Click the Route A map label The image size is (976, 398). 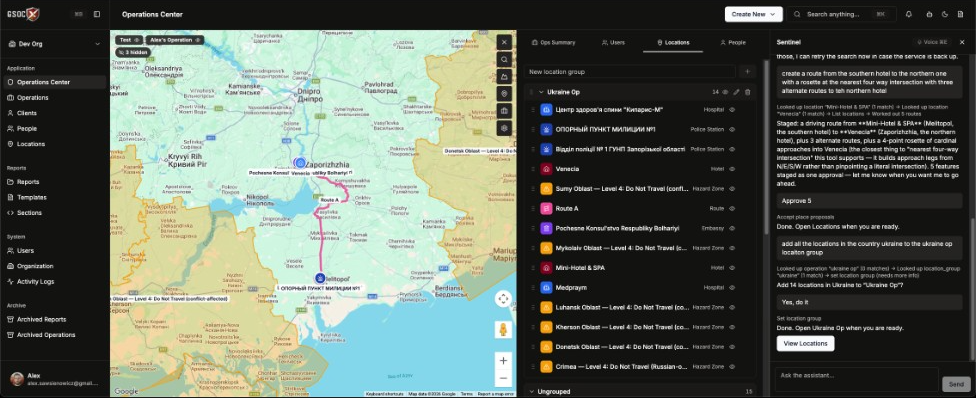pyautogui.click(x=330, y=200)
